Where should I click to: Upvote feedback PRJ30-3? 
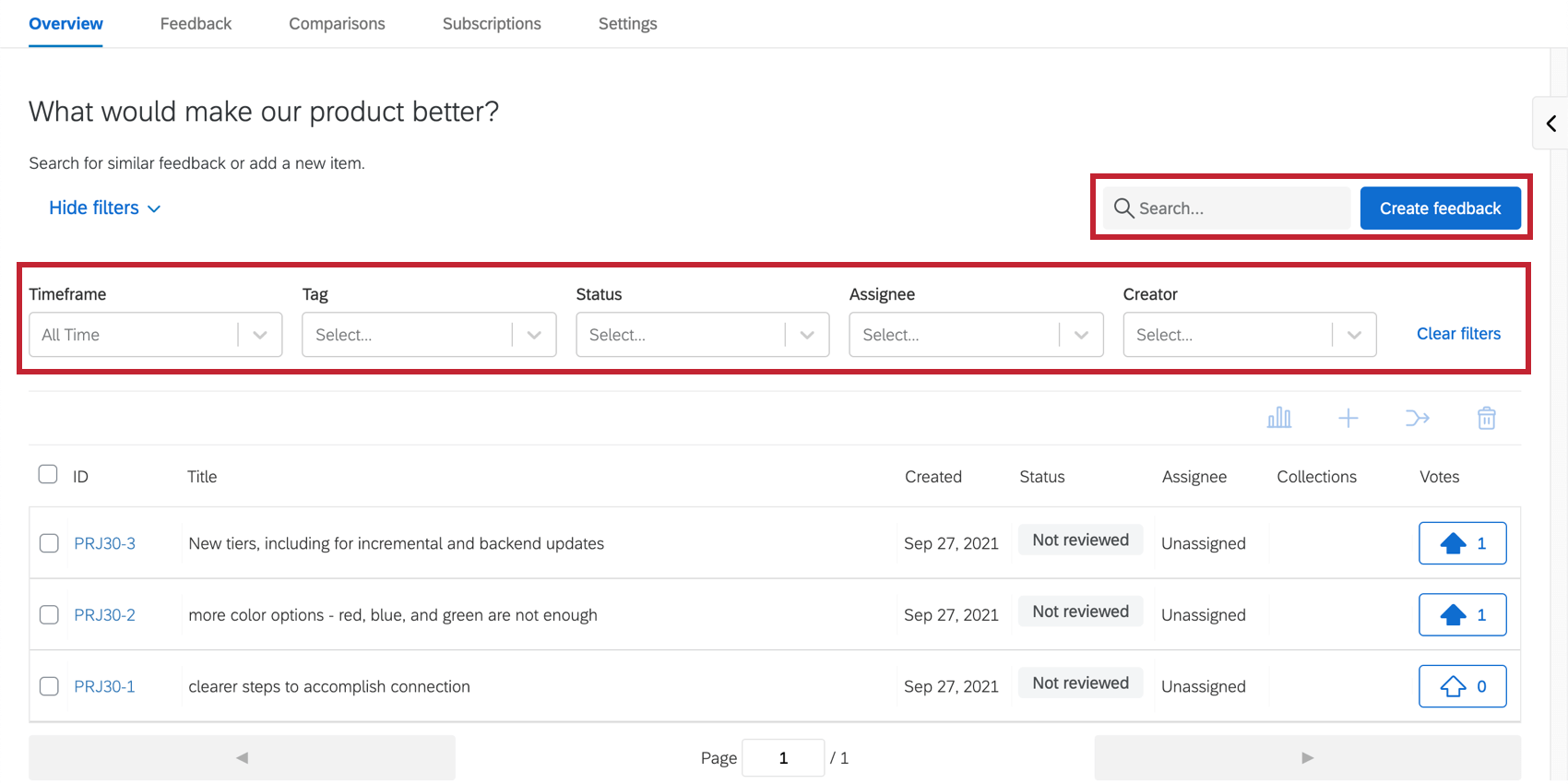1462,543
